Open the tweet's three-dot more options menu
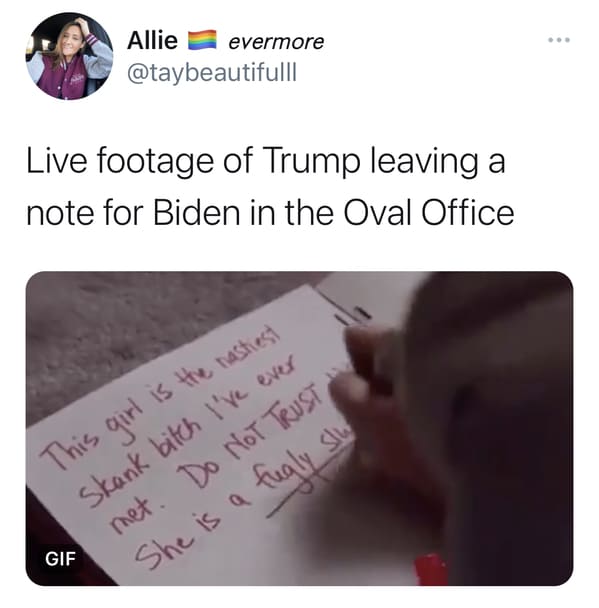 (559, 40)
